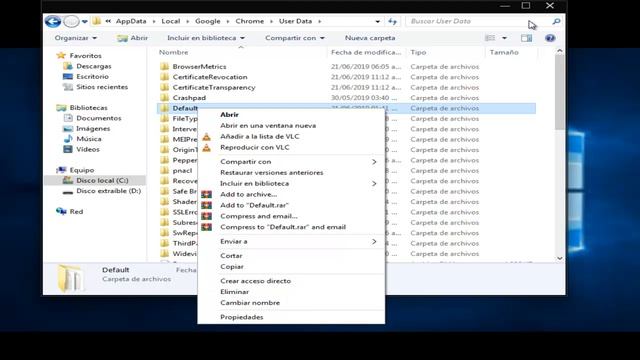Sort by the Tipo column header
This screenshot has width=640, height=360.
click(x=418, y=52)
